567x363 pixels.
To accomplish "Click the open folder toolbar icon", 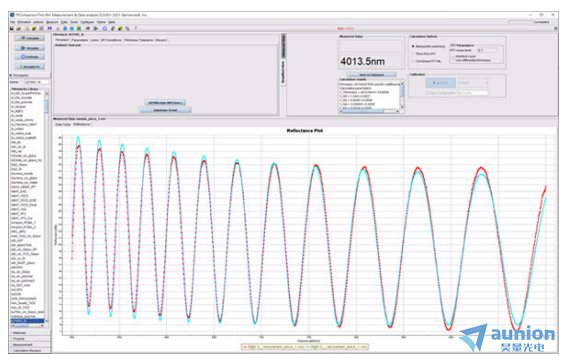I will pos(18,28).
